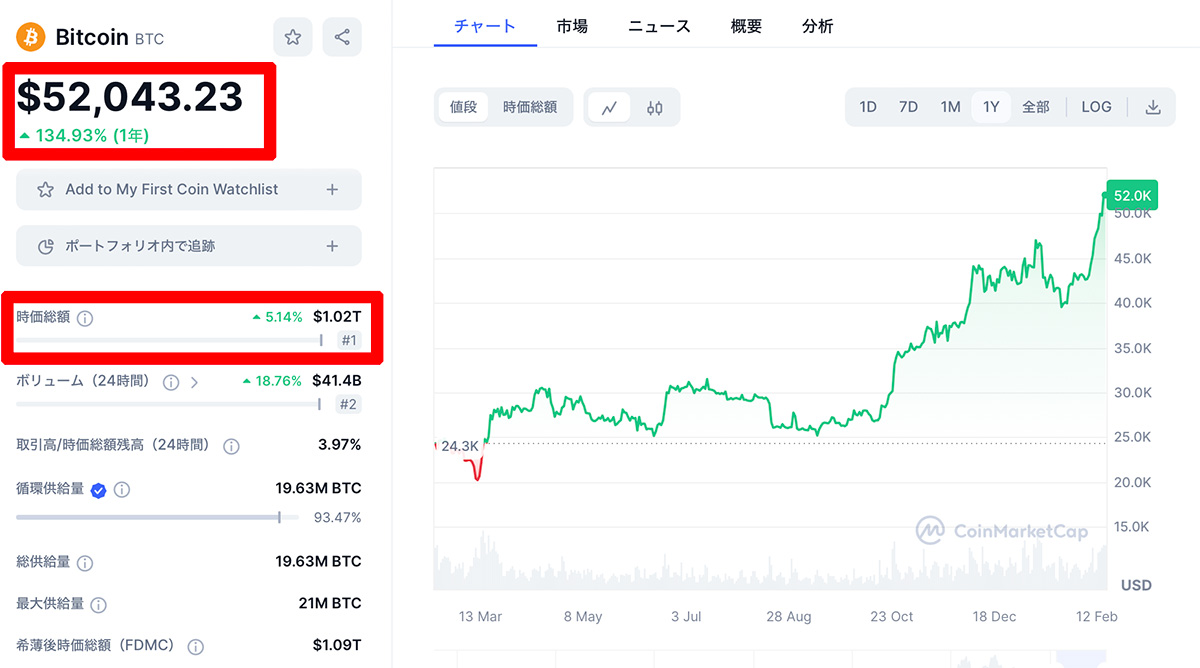Screen dimensions: 1200x668
Task: Click the 13 Mar date label on chart axis
Action: point(480,617)
